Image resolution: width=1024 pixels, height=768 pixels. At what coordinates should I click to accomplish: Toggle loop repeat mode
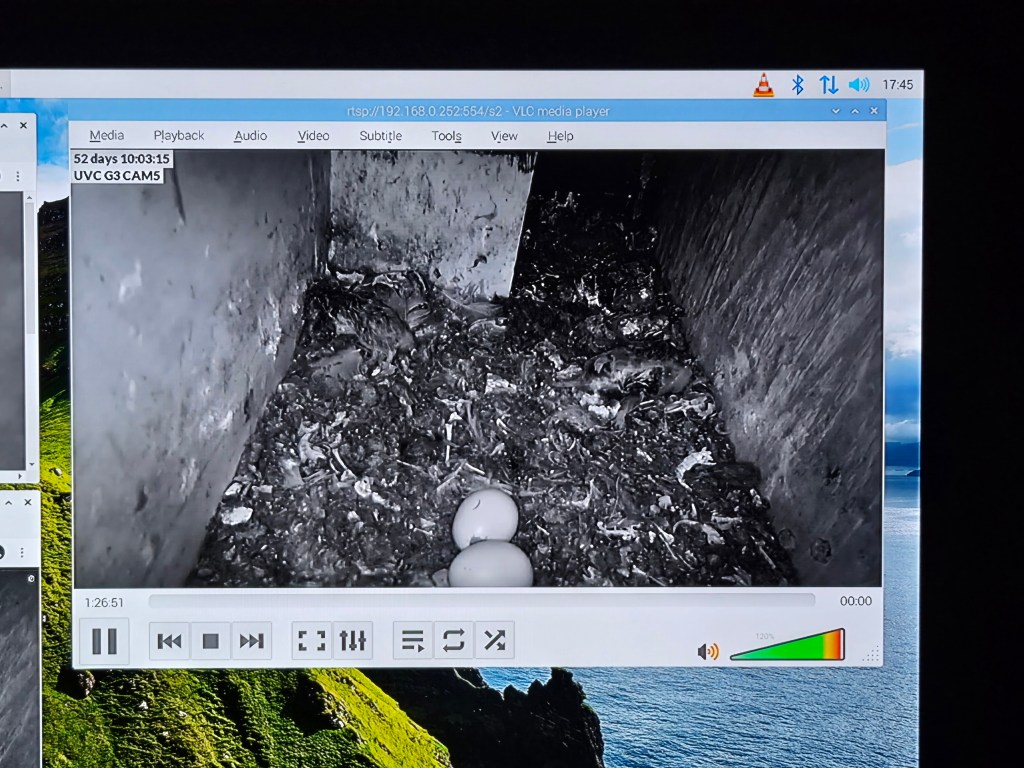pos(453,641)
